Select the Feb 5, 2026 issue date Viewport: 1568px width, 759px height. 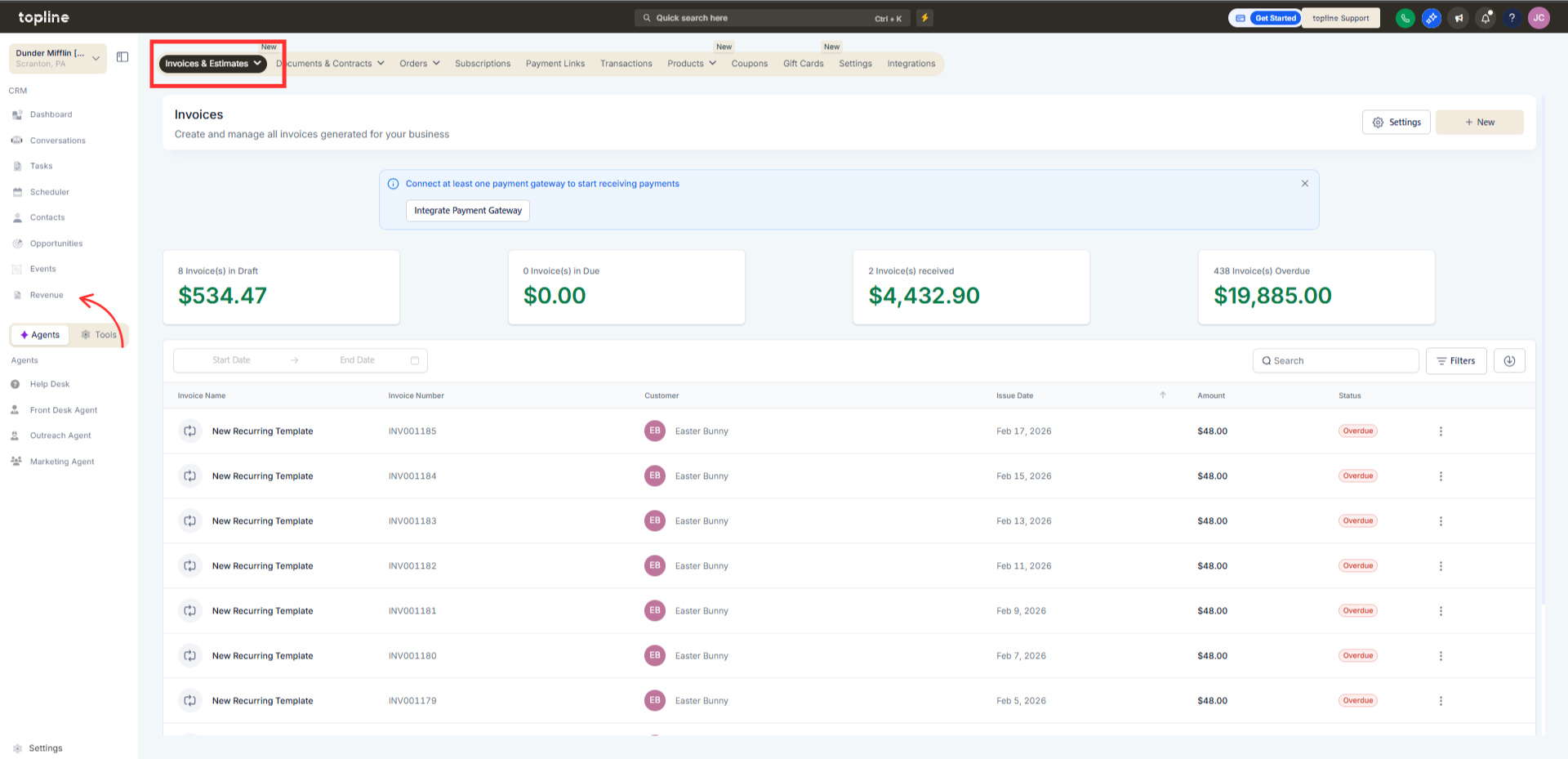pyautogui.click(x=1021, y=701)
